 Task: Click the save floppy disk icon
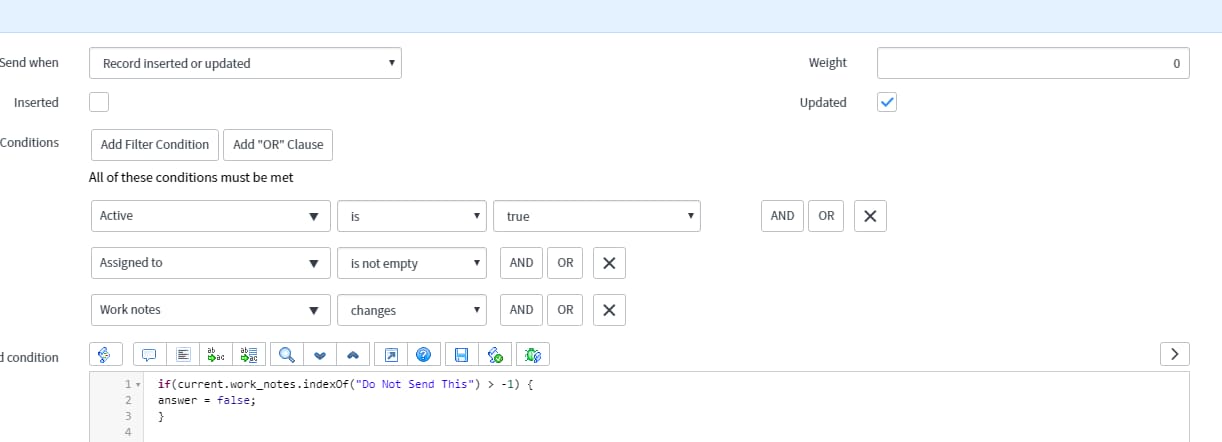[x=461, y=354]
